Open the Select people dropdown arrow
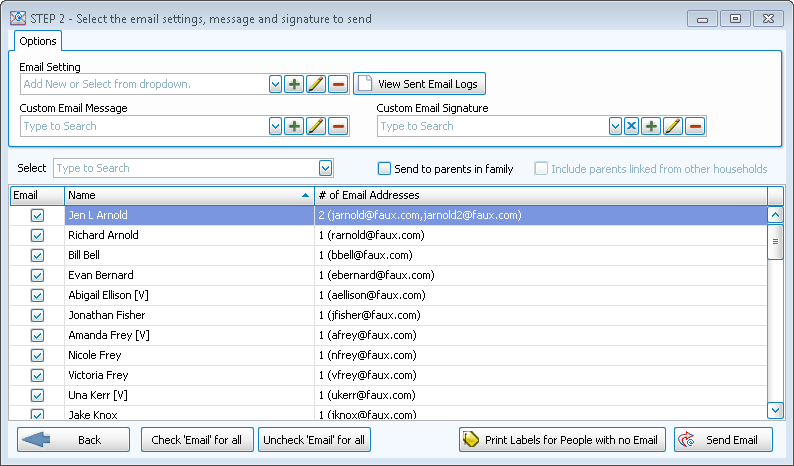 325,168
